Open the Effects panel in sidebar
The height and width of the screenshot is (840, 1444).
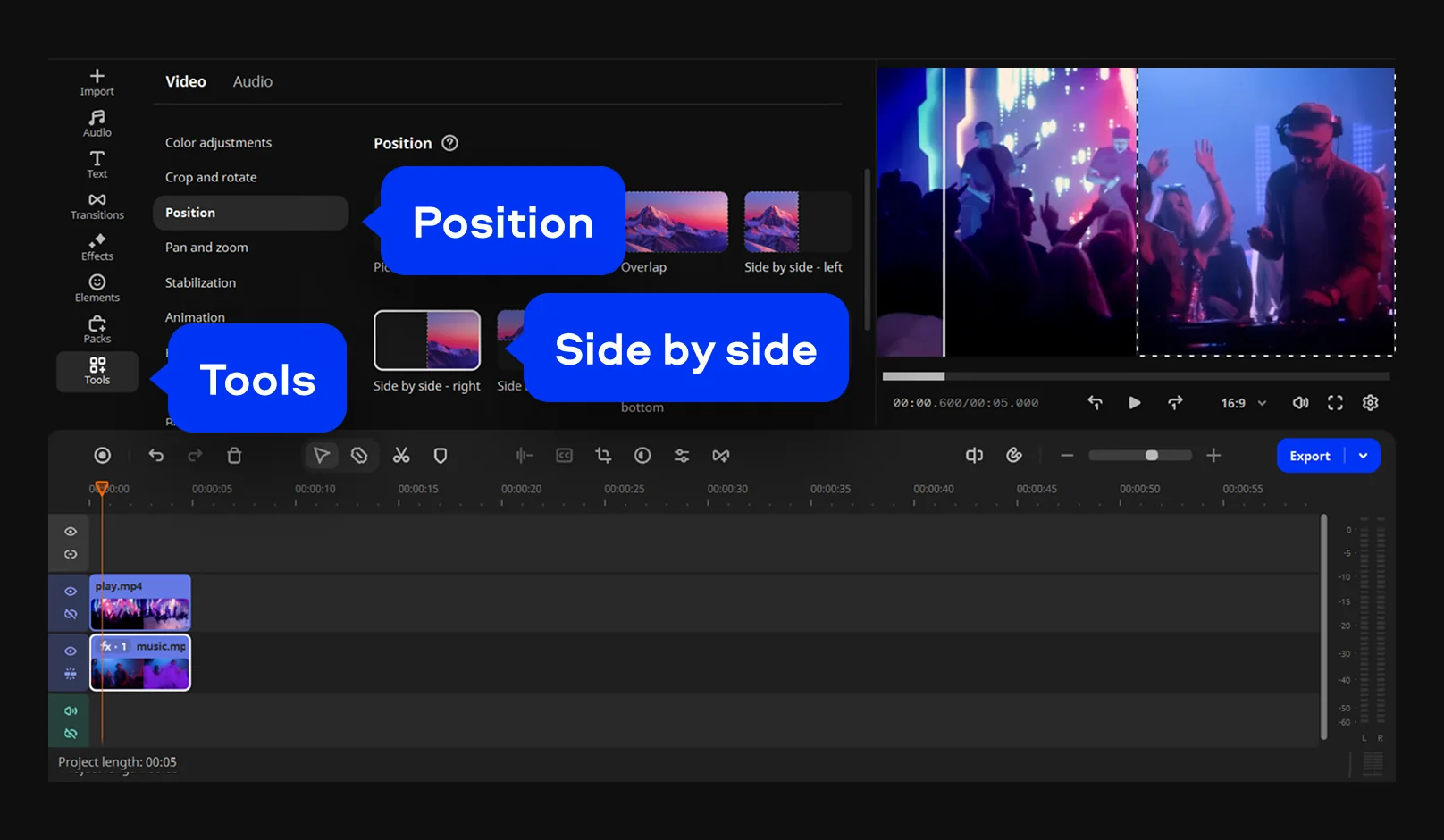pyautogui.click(x=97, y=247)
